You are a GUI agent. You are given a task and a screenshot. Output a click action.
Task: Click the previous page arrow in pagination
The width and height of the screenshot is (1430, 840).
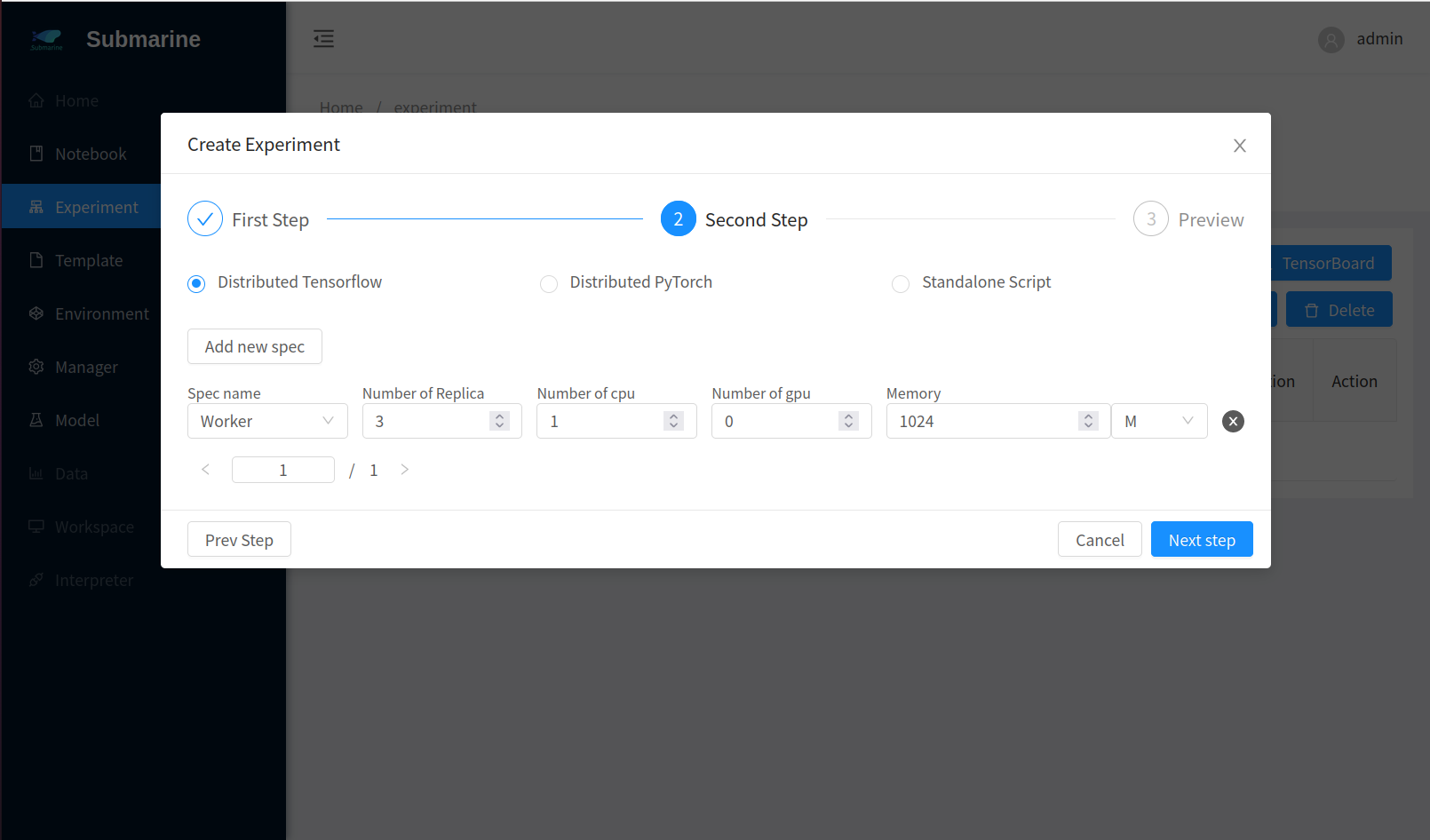click(205, 470)
